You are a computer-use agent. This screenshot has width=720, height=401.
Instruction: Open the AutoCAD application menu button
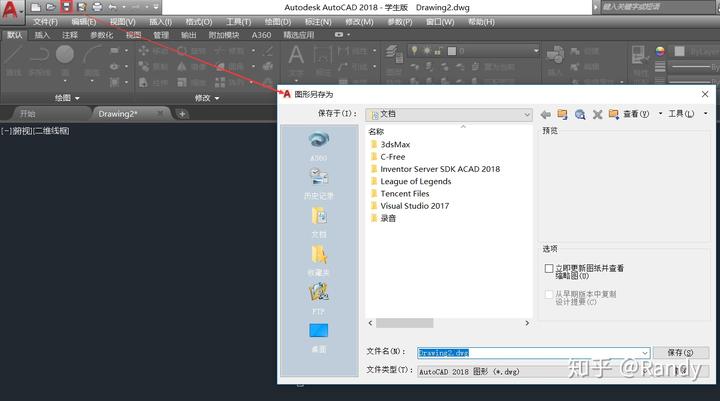(x=11, y=10)
